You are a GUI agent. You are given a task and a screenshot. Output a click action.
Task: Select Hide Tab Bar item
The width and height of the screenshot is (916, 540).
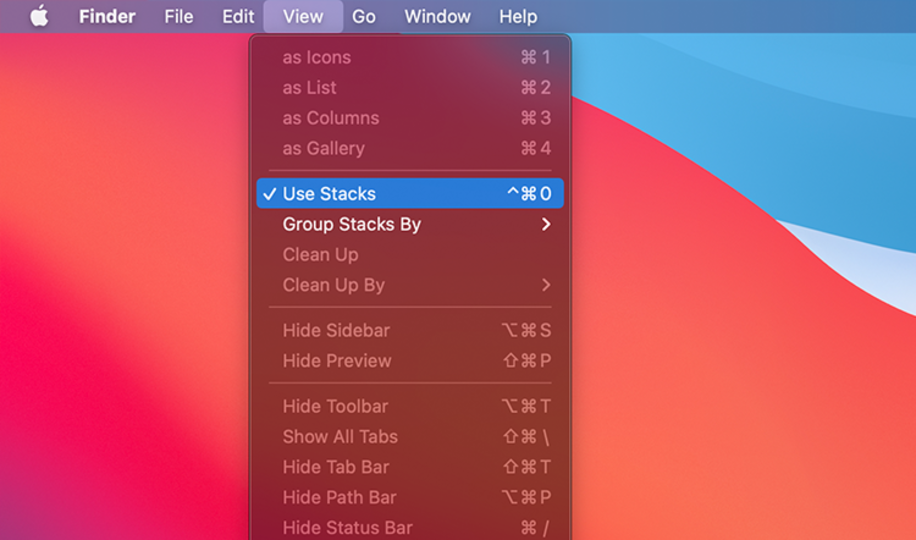pyautogui.click(x=410, y=467)
